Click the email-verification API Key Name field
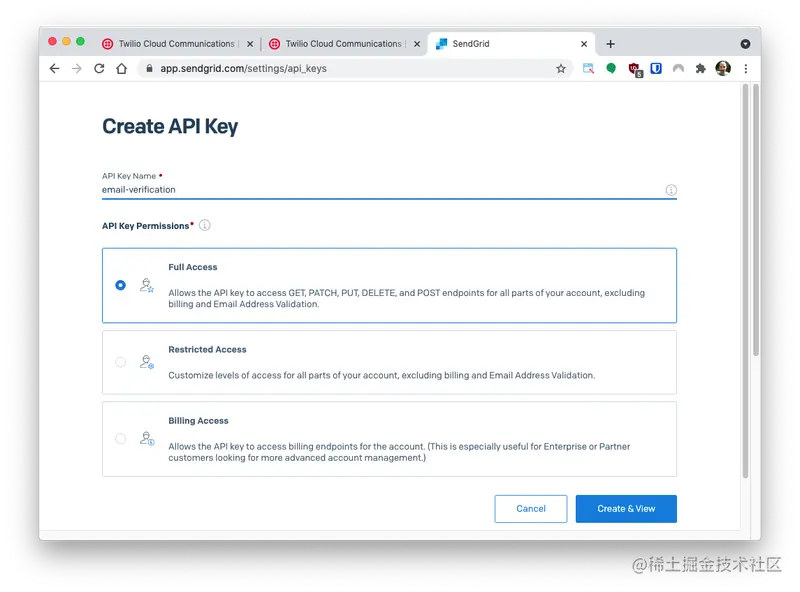The width and height of the screenshot is (800, 592). pyautogui.click(x=300, y=189)
